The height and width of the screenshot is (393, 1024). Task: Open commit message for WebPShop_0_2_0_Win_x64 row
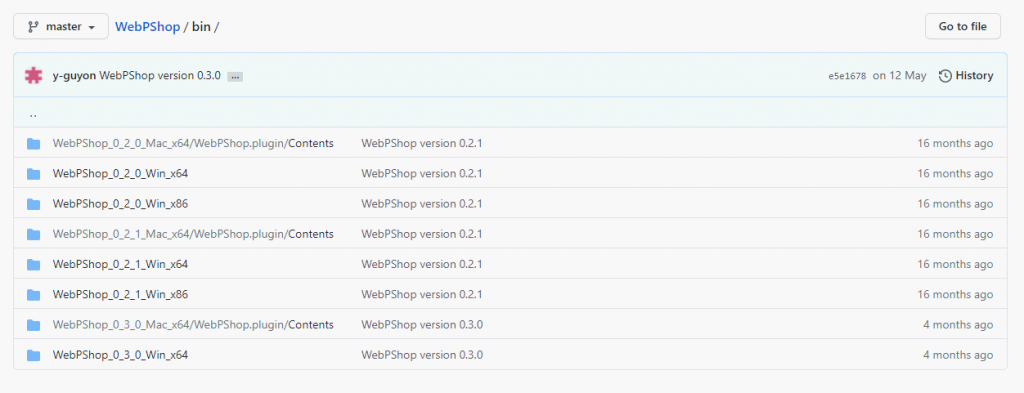[x=422, y=174]
